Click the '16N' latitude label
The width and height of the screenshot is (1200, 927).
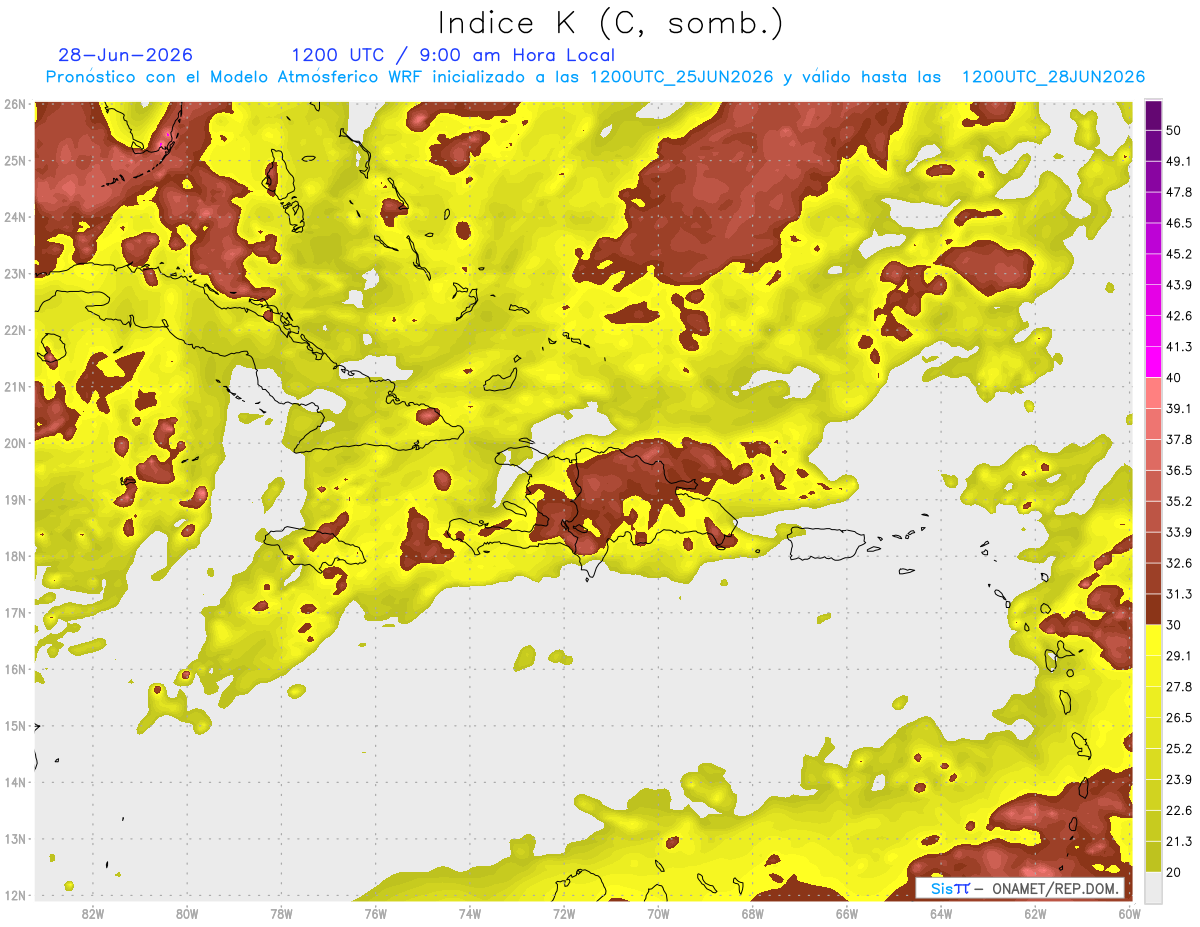(15, 669)
